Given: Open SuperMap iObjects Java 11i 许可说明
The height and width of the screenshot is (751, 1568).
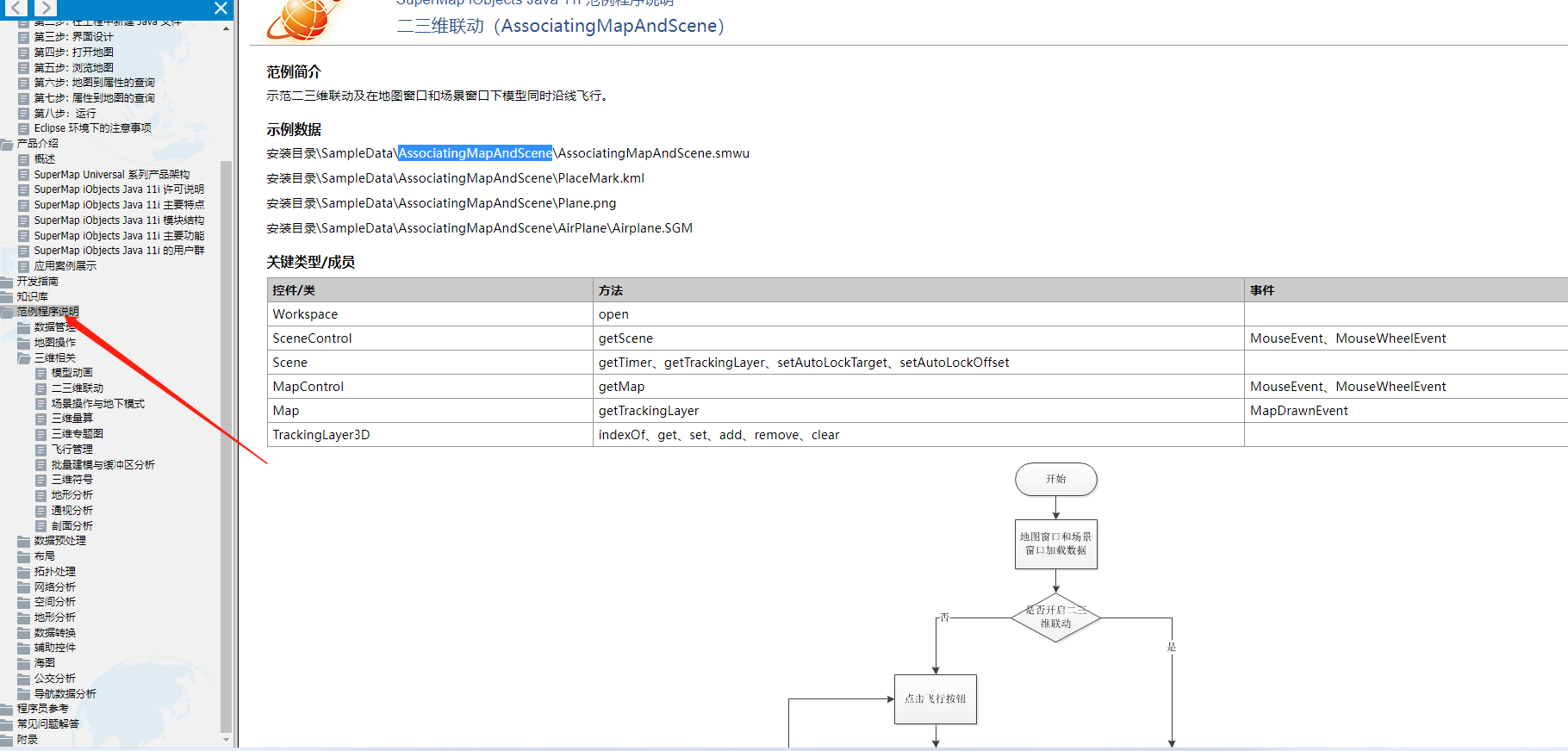Looking at the screenshot, I should tap(120, 189).
